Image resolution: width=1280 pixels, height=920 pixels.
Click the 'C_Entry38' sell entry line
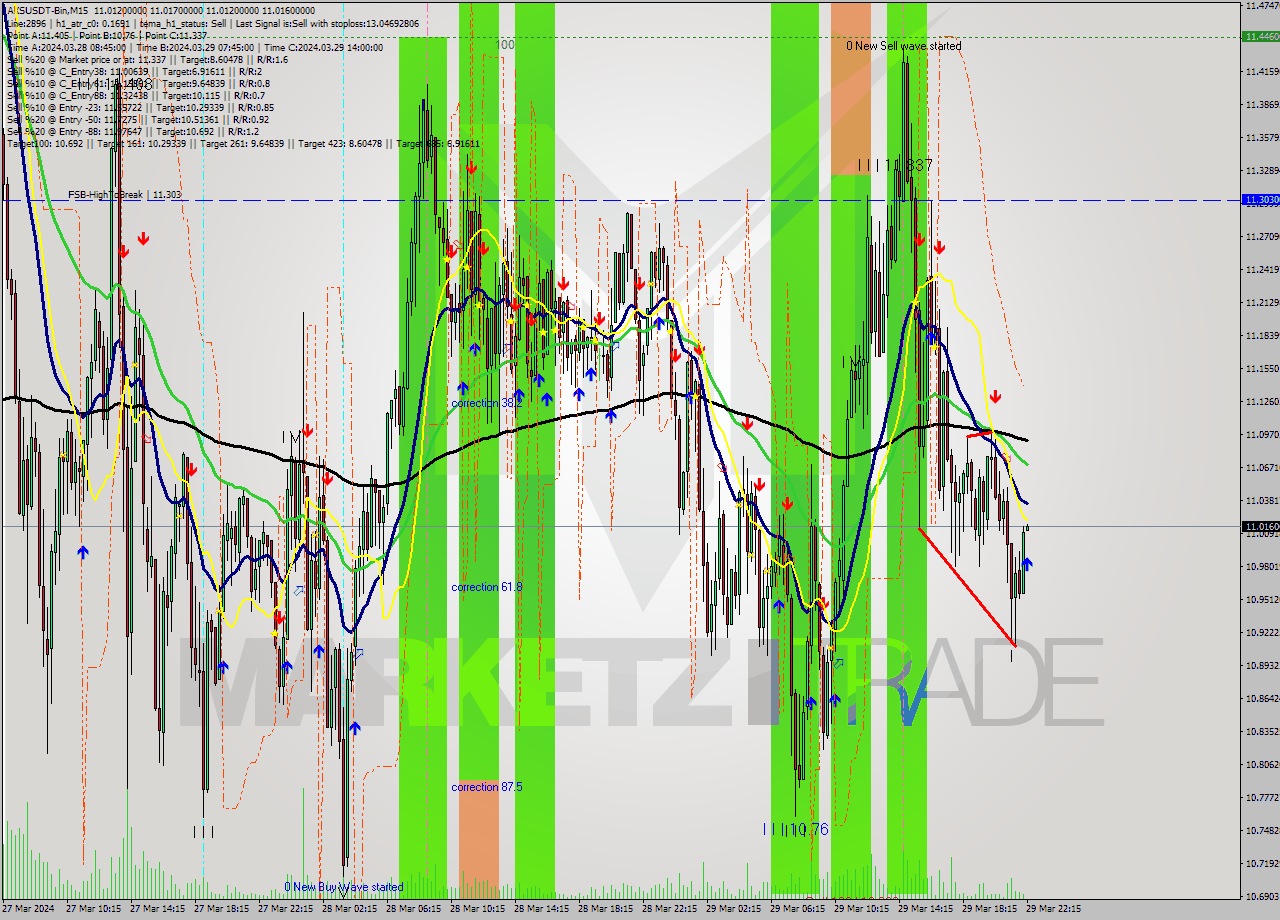[x=134, y=71]
